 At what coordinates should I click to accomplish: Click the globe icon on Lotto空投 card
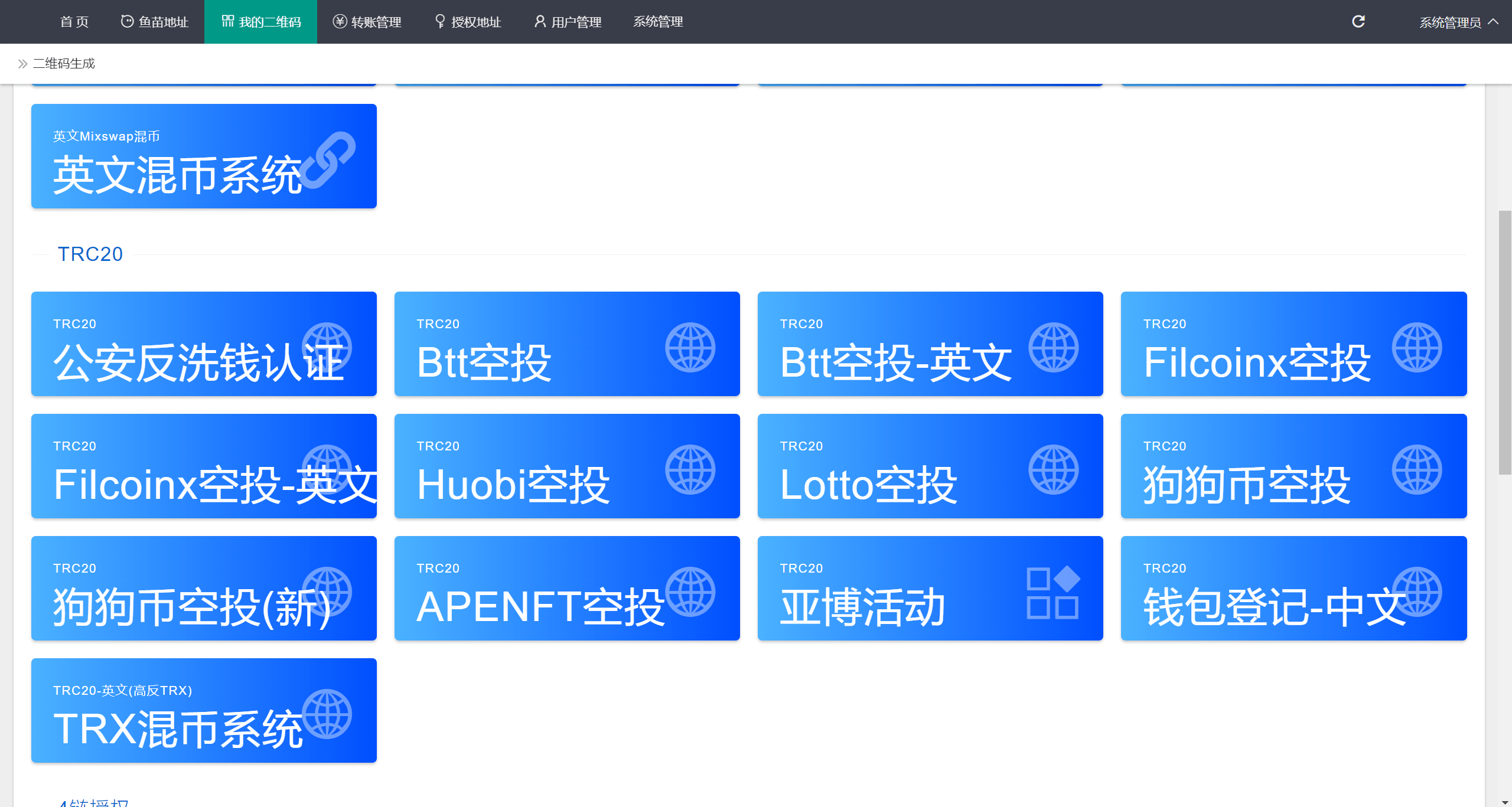[x=1053, y=469]
